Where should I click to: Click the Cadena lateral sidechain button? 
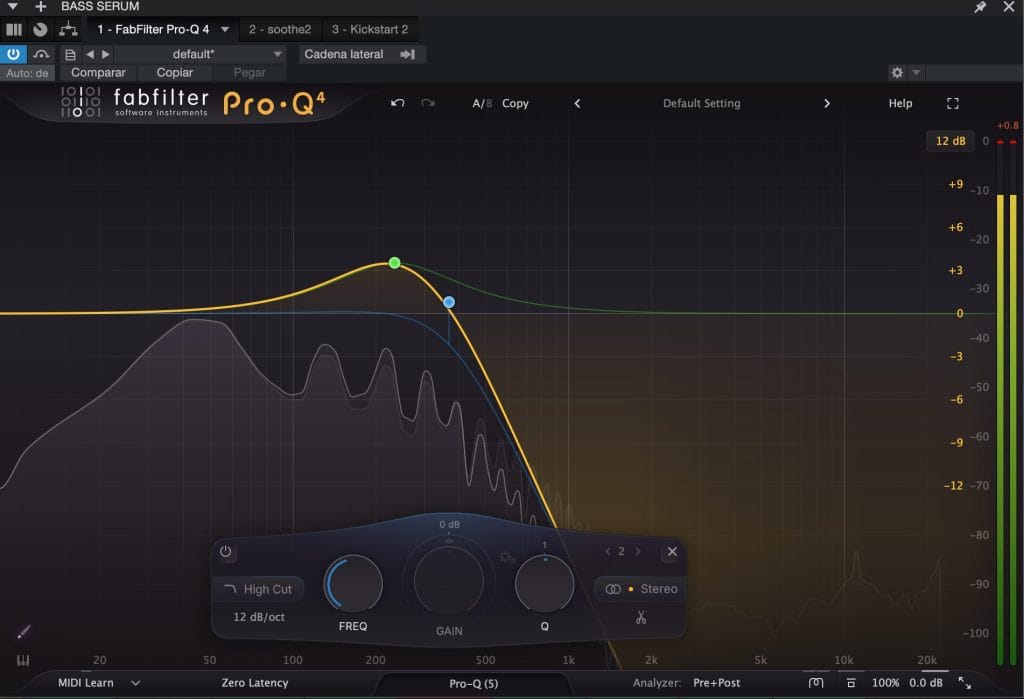click(x=362, y=54)
